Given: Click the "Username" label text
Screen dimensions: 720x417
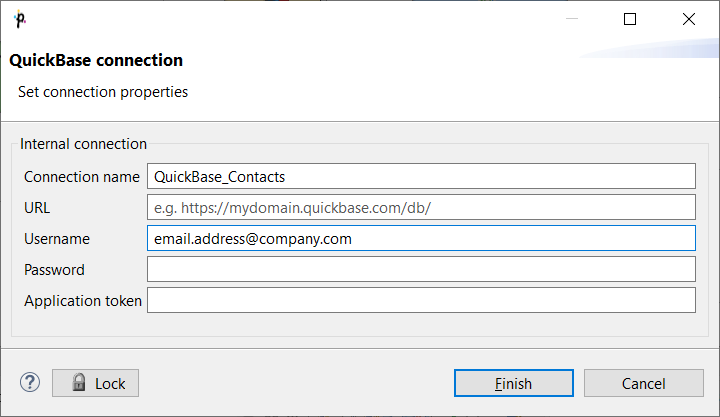Looking at the screenshot, I should click(57, 239).
